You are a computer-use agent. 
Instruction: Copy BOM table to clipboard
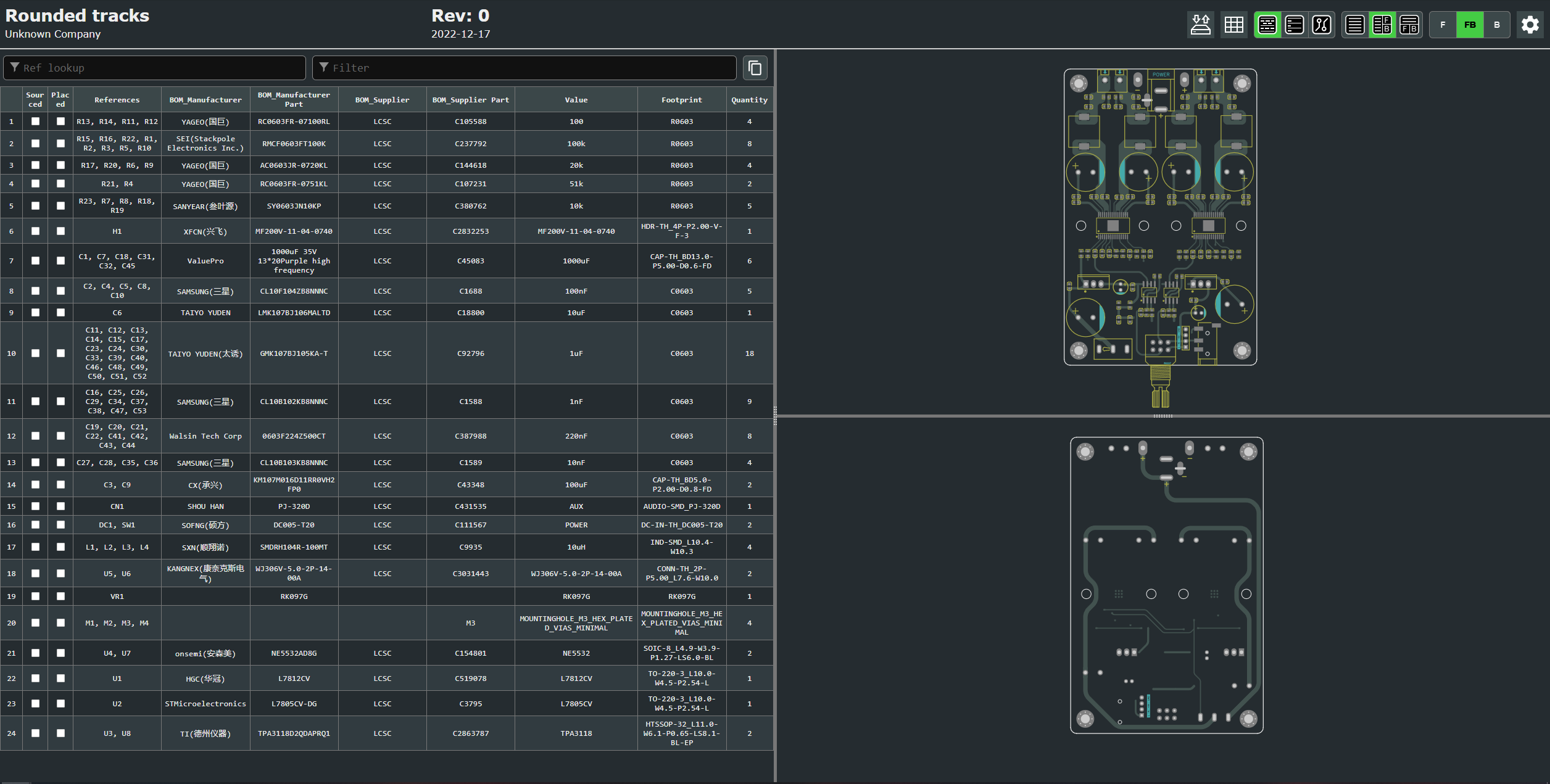(755, 68)
